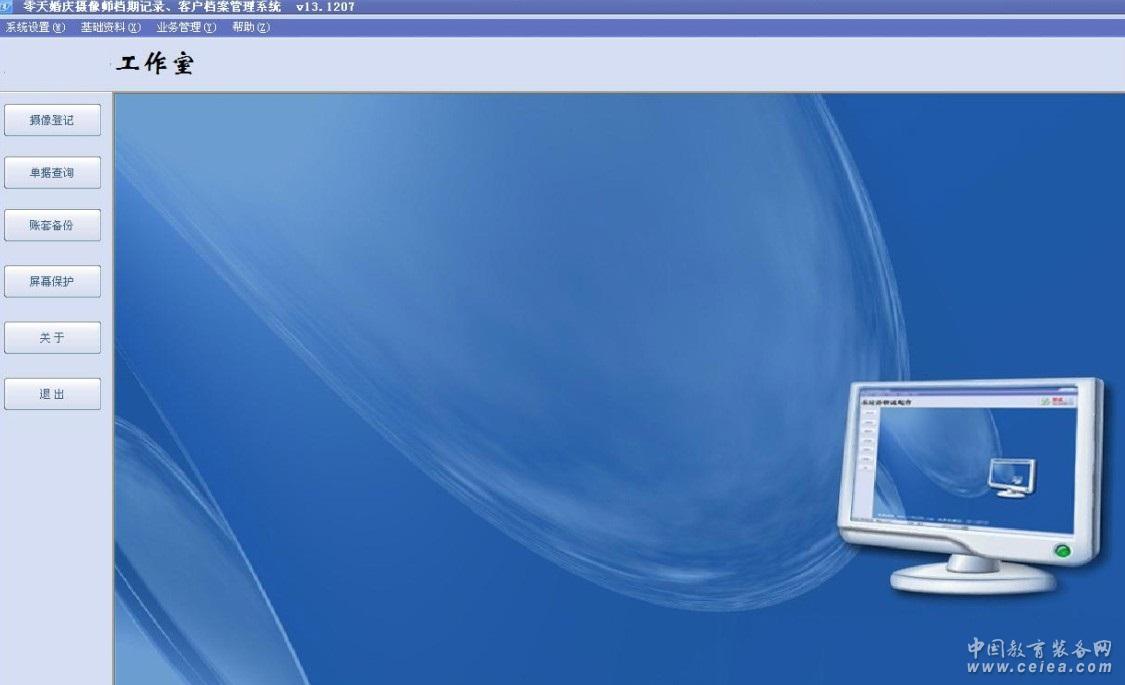Screen dimensions: 1125x685
Task: Click the application icon in the title bar
Action: click(6, 6)
